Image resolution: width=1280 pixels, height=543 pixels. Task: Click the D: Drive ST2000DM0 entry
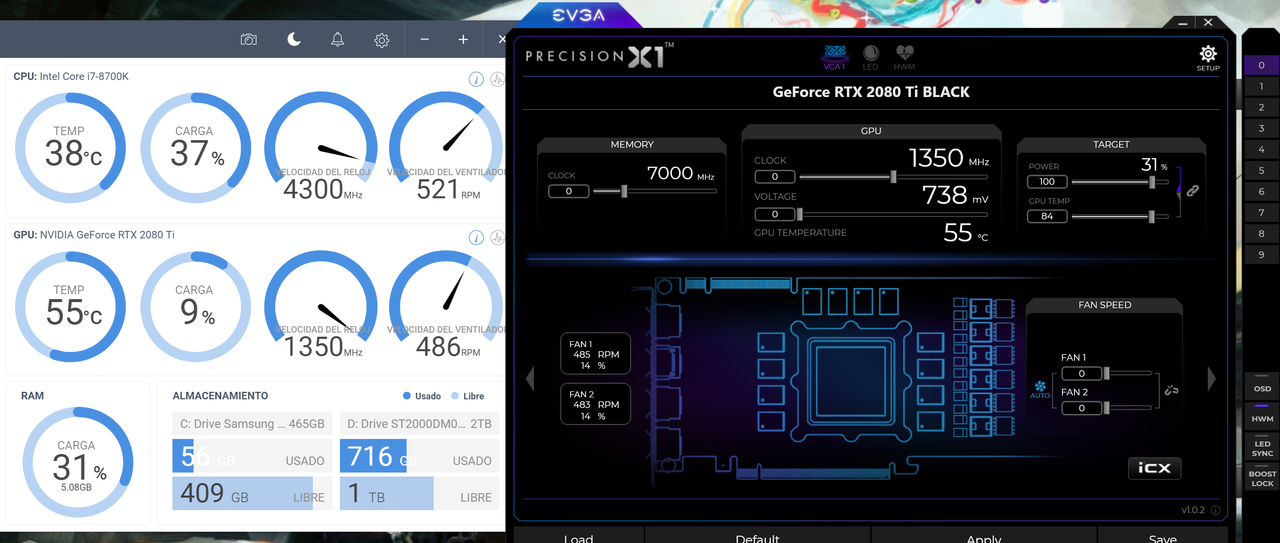419,424
